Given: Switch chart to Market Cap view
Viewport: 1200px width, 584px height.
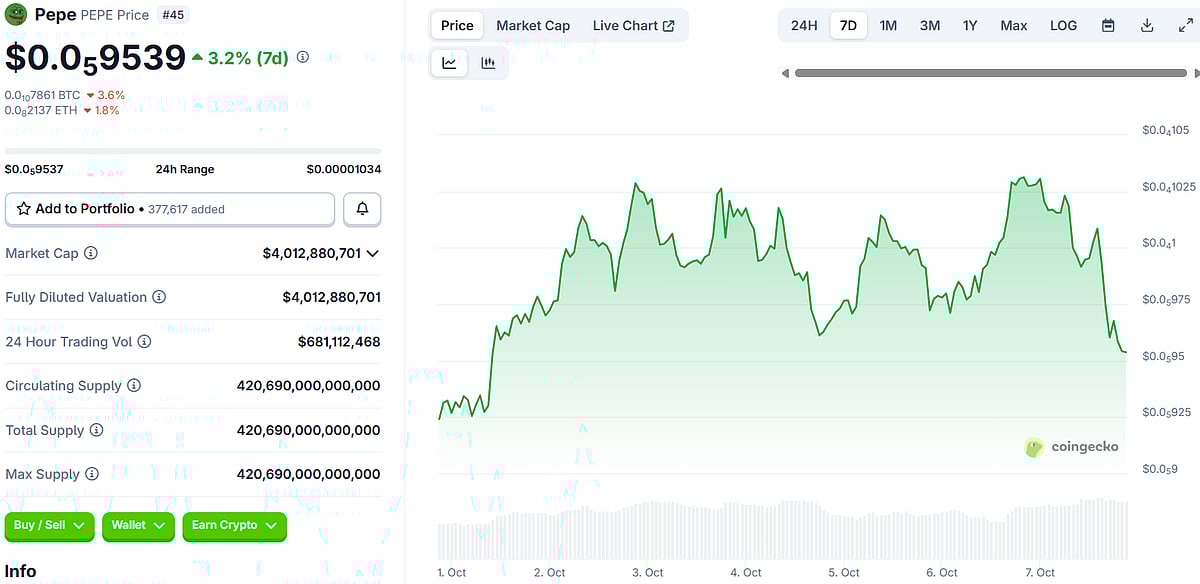Looking at the screenshot, I should coord(533,25).
